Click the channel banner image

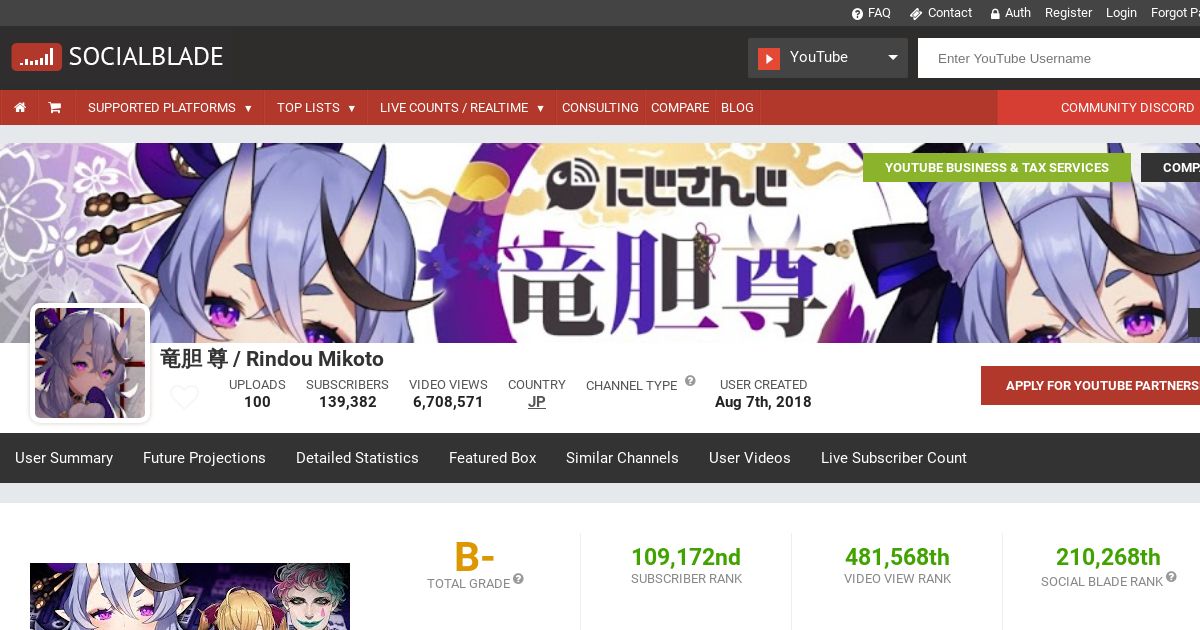(x=600, y=243)
